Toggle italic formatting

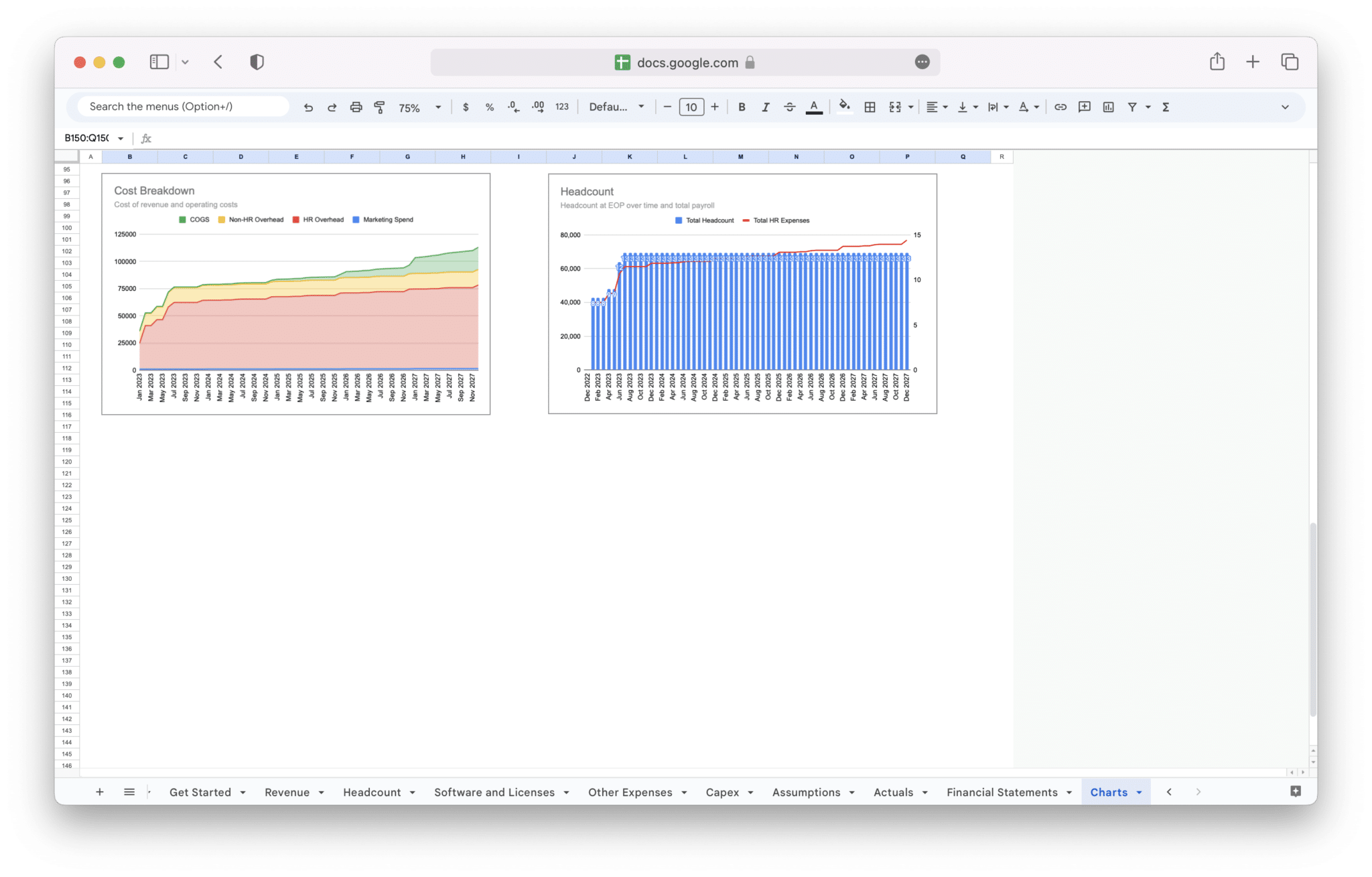click(765, 107)
